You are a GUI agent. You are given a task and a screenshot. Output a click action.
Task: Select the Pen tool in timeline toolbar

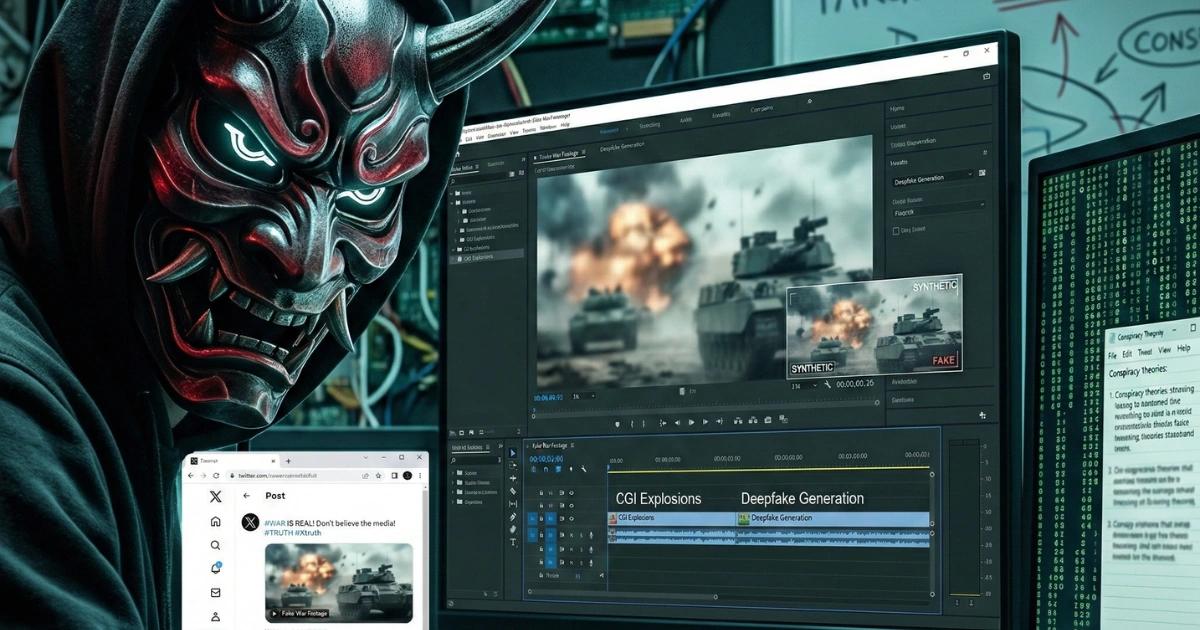(513, 516)
